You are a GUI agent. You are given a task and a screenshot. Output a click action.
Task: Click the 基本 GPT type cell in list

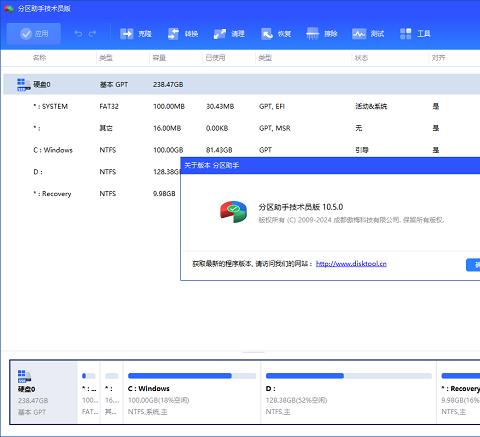[x=114, y=85]
